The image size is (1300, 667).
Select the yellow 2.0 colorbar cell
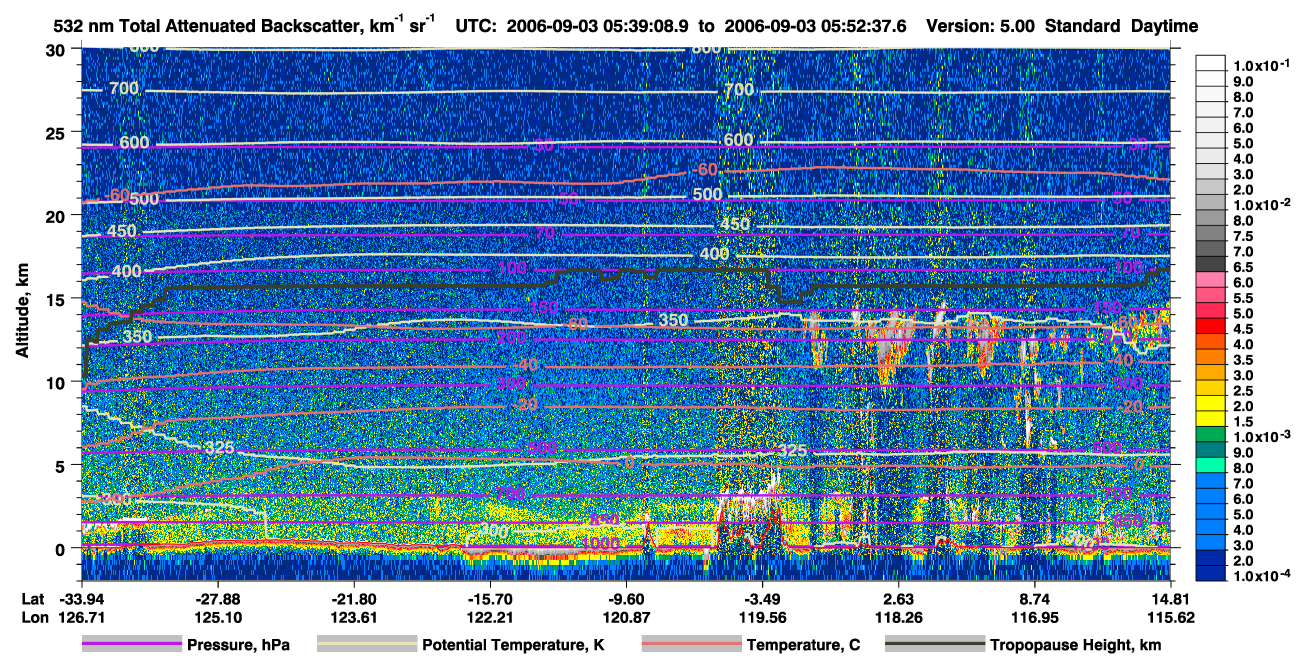tap(1212, 403)
